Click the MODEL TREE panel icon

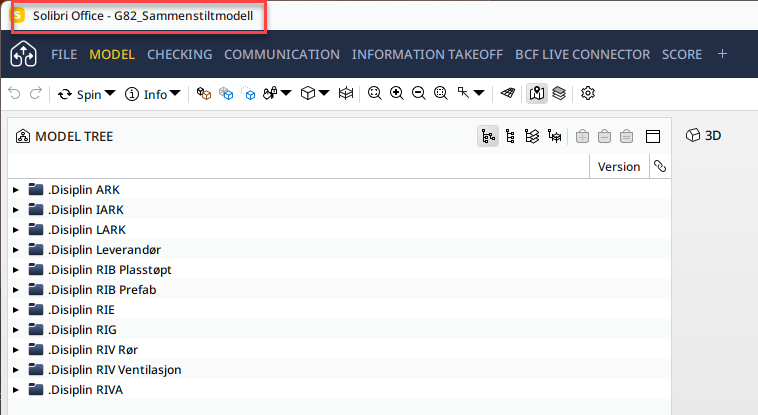point(23,136)
